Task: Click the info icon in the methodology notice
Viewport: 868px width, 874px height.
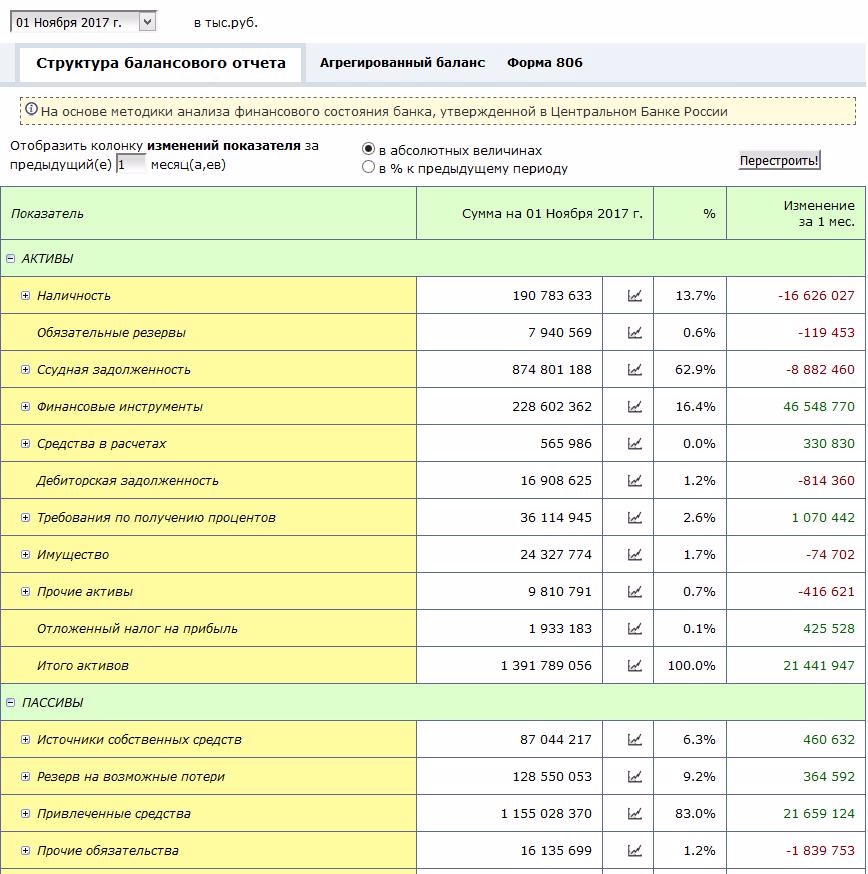Action: [32, 109]
